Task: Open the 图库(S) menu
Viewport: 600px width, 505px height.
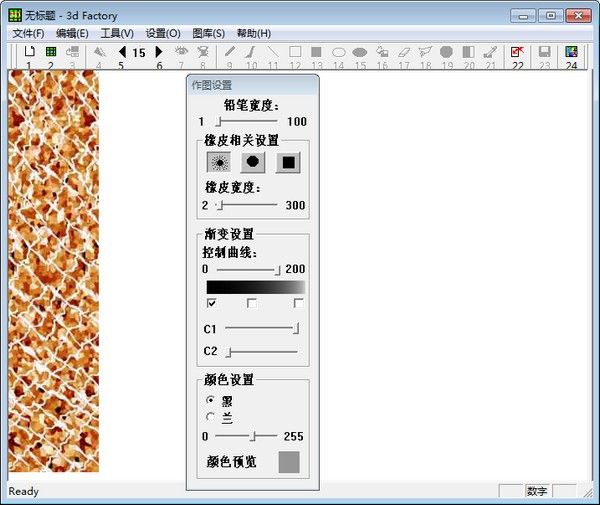Action: point(209,34)
